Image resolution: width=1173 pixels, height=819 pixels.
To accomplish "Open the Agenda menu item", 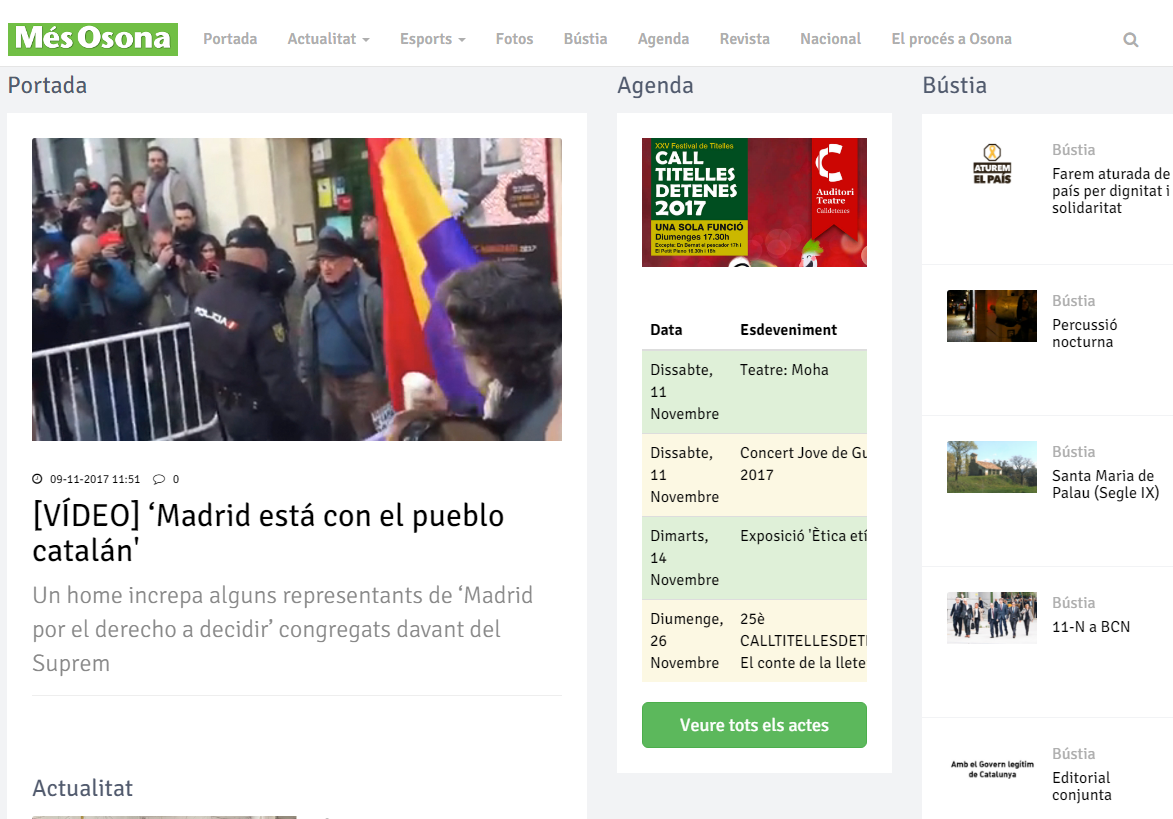I will click(663, 39).
